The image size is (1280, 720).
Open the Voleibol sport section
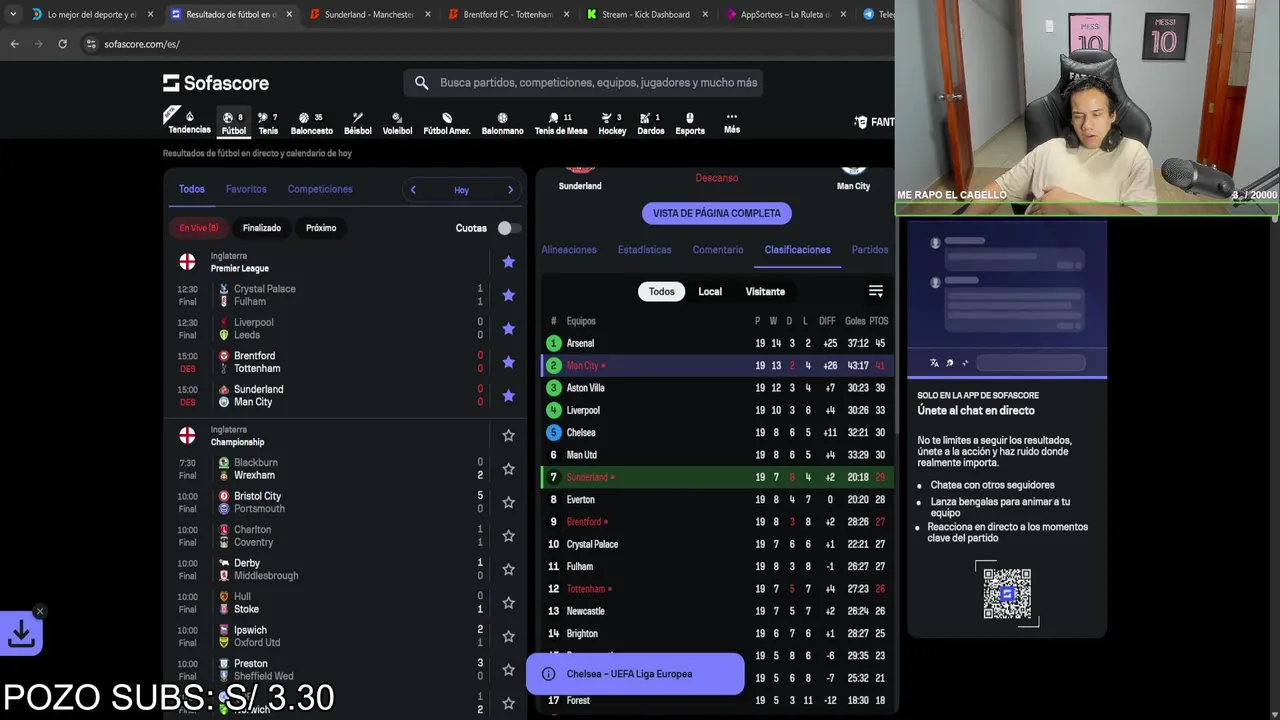point(397,123)
